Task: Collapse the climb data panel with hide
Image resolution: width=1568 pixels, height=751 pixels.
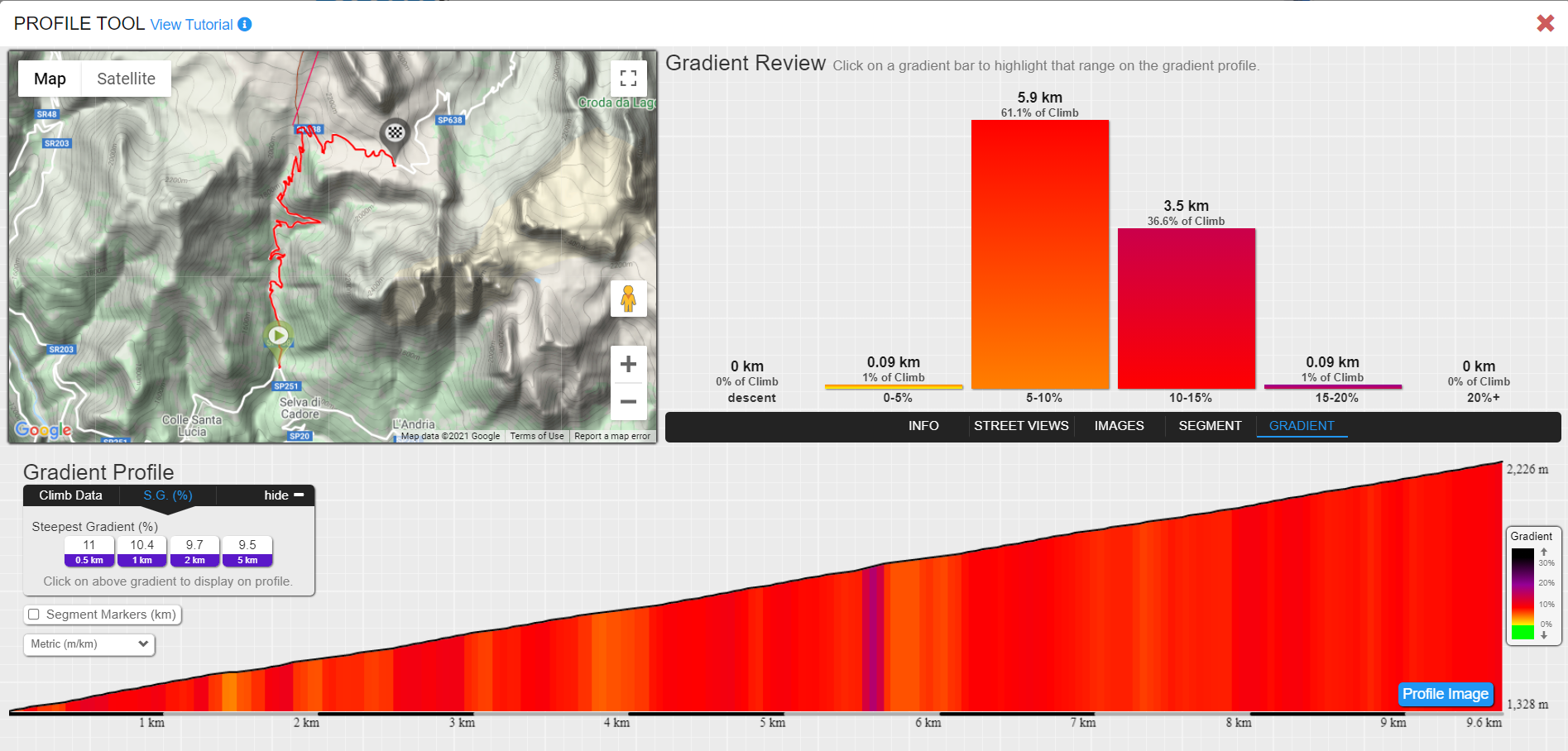Action: pyautogui.click(x=284, y=495)
